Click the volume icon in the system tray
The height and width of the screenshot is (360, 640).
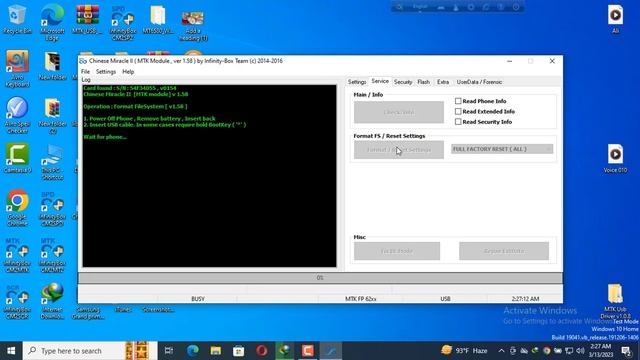pos(580,351)
